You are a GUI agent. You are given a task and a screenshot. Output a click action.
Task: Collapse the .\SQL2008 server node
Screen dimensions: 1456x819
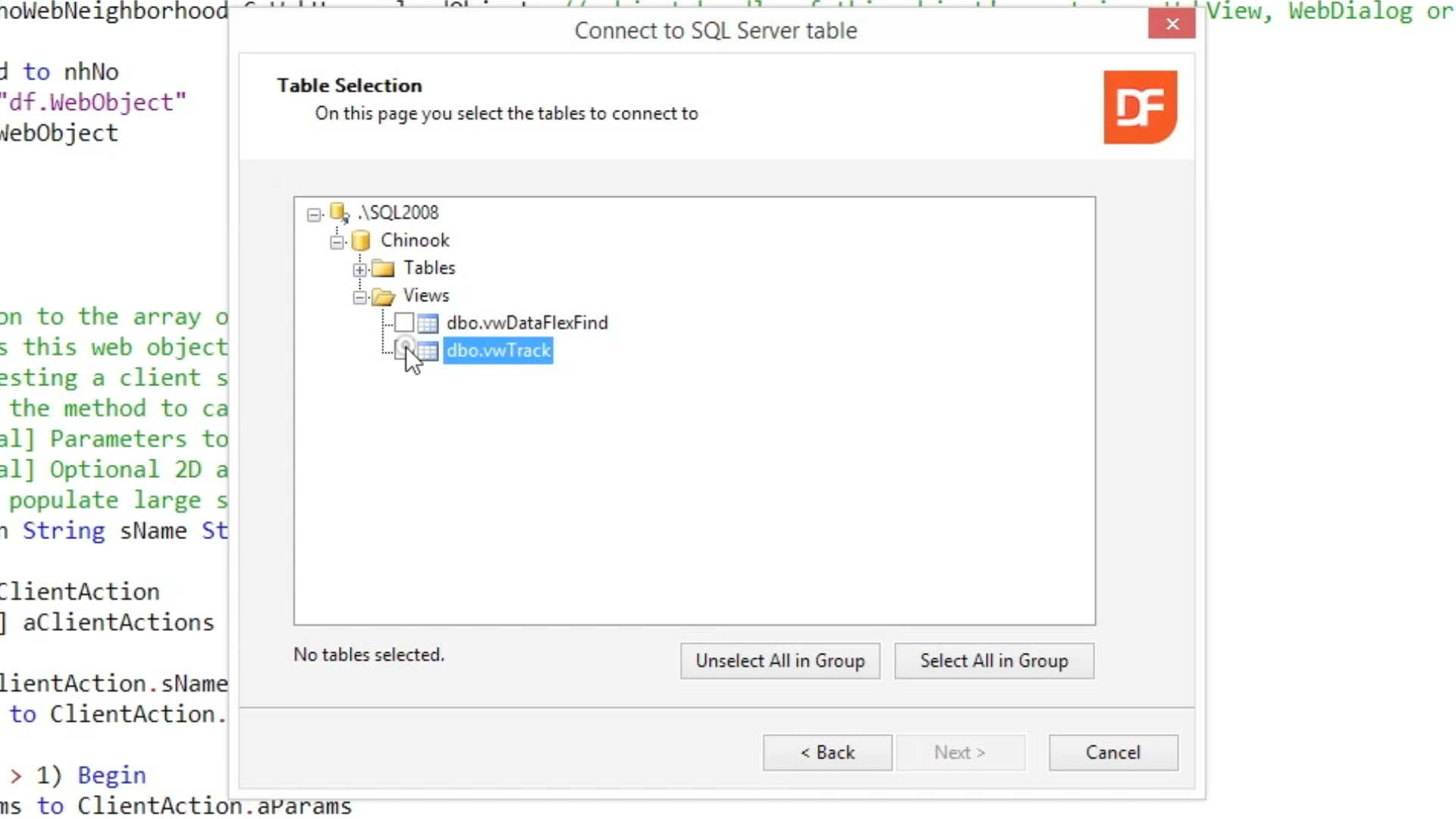point(314,215)
